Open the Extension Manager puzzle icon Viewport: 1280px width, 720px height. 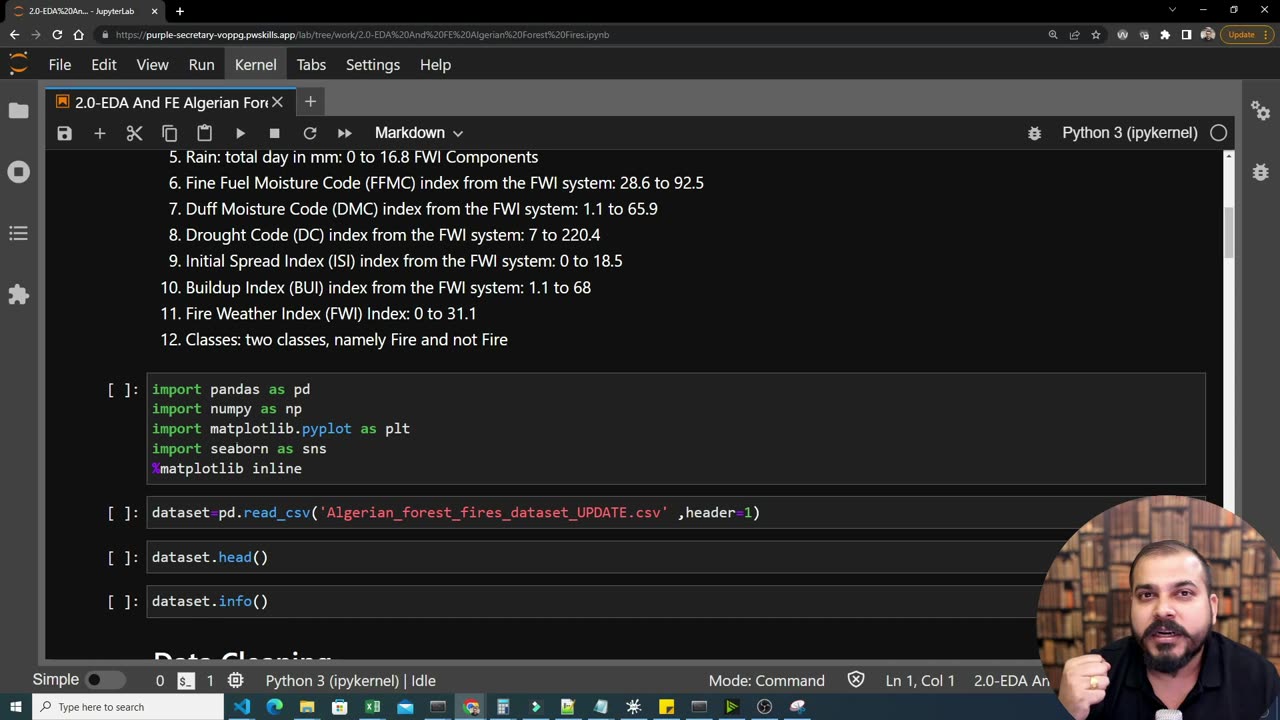tap(18, 295)
